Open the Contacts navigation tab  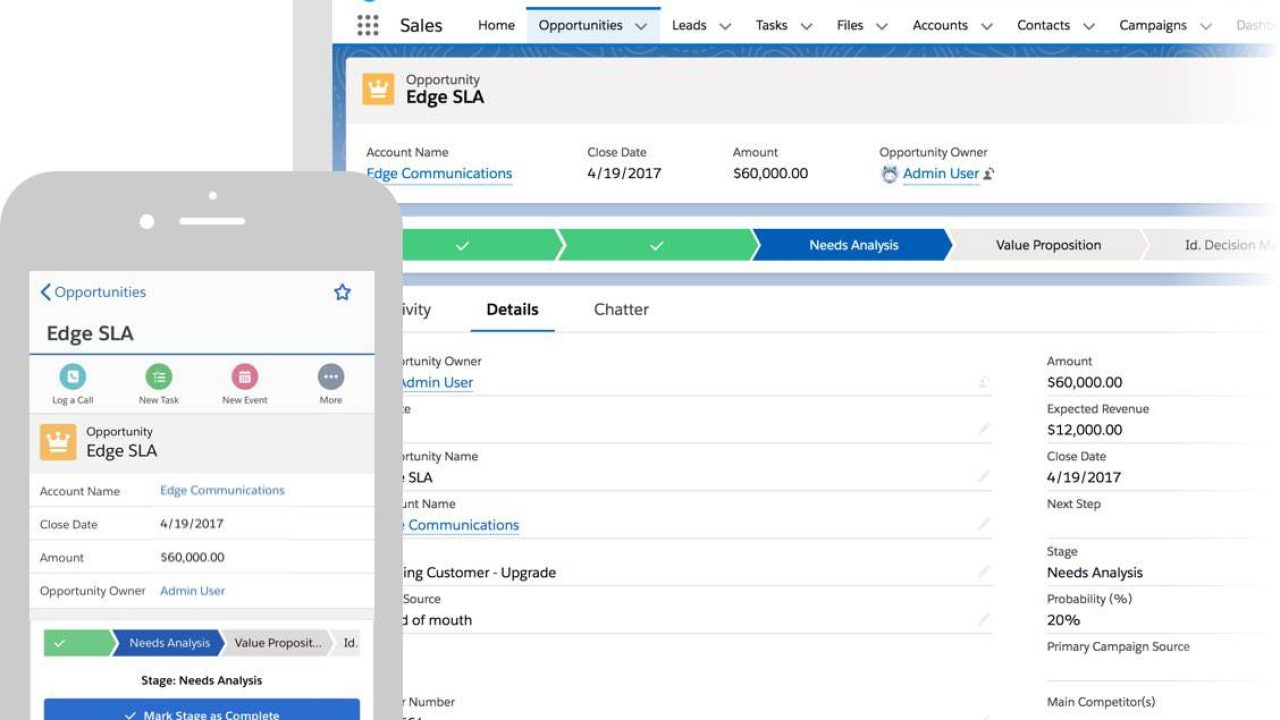(1043, 26)
